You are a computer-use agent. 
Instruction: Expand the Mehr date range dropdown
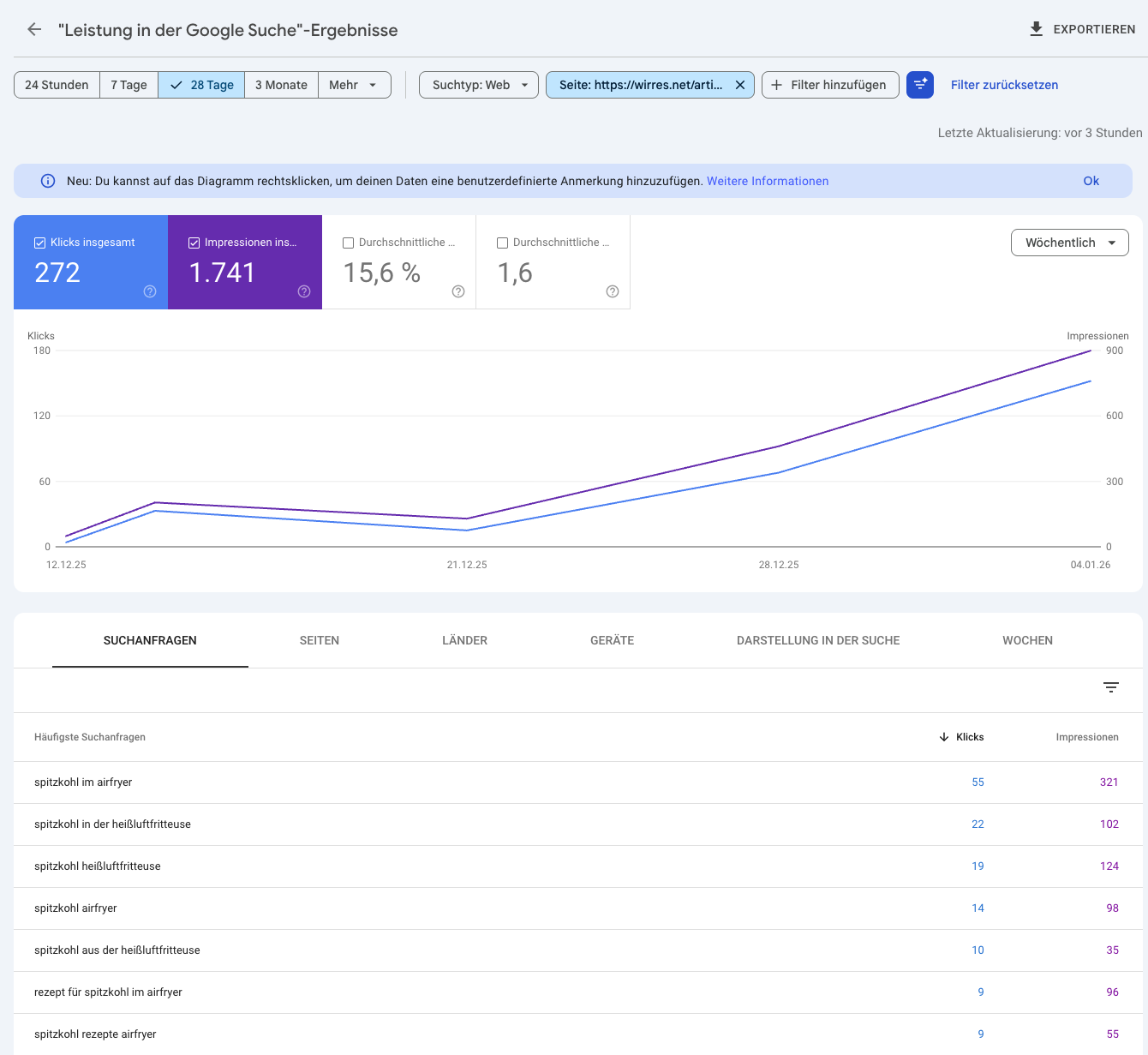coord(354,85)
